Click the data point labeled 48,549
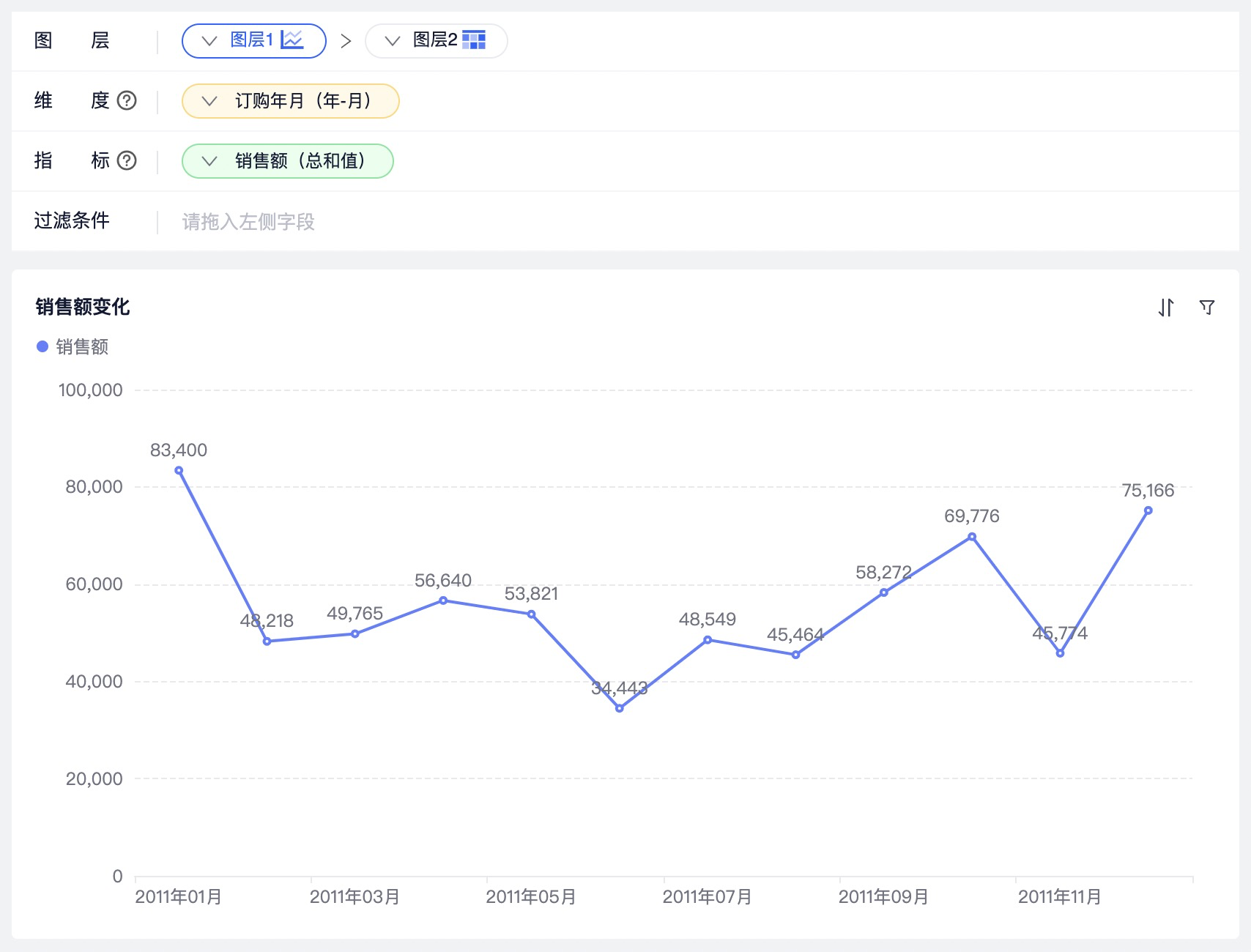Image resolution: width=1251 pixels, height=952 pixels. pyautogui.click(x=708, y=640)
